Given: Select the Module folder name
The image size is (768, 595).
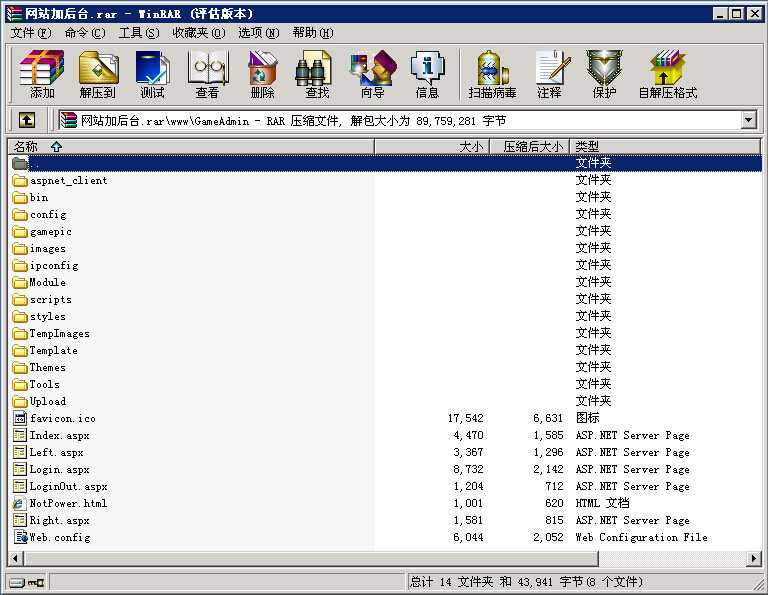Looking at the screenshot, I should [x=48, y=283].
